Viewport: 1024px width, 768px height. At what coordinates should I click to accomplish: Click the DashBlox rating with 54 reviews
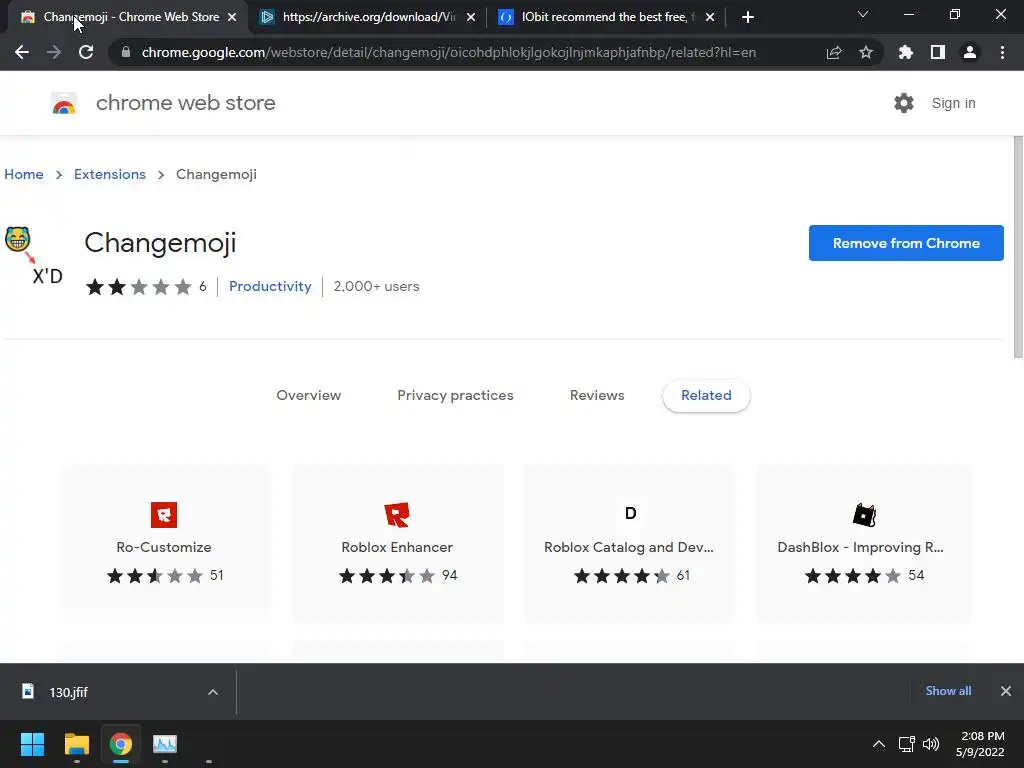pos(864,575)
